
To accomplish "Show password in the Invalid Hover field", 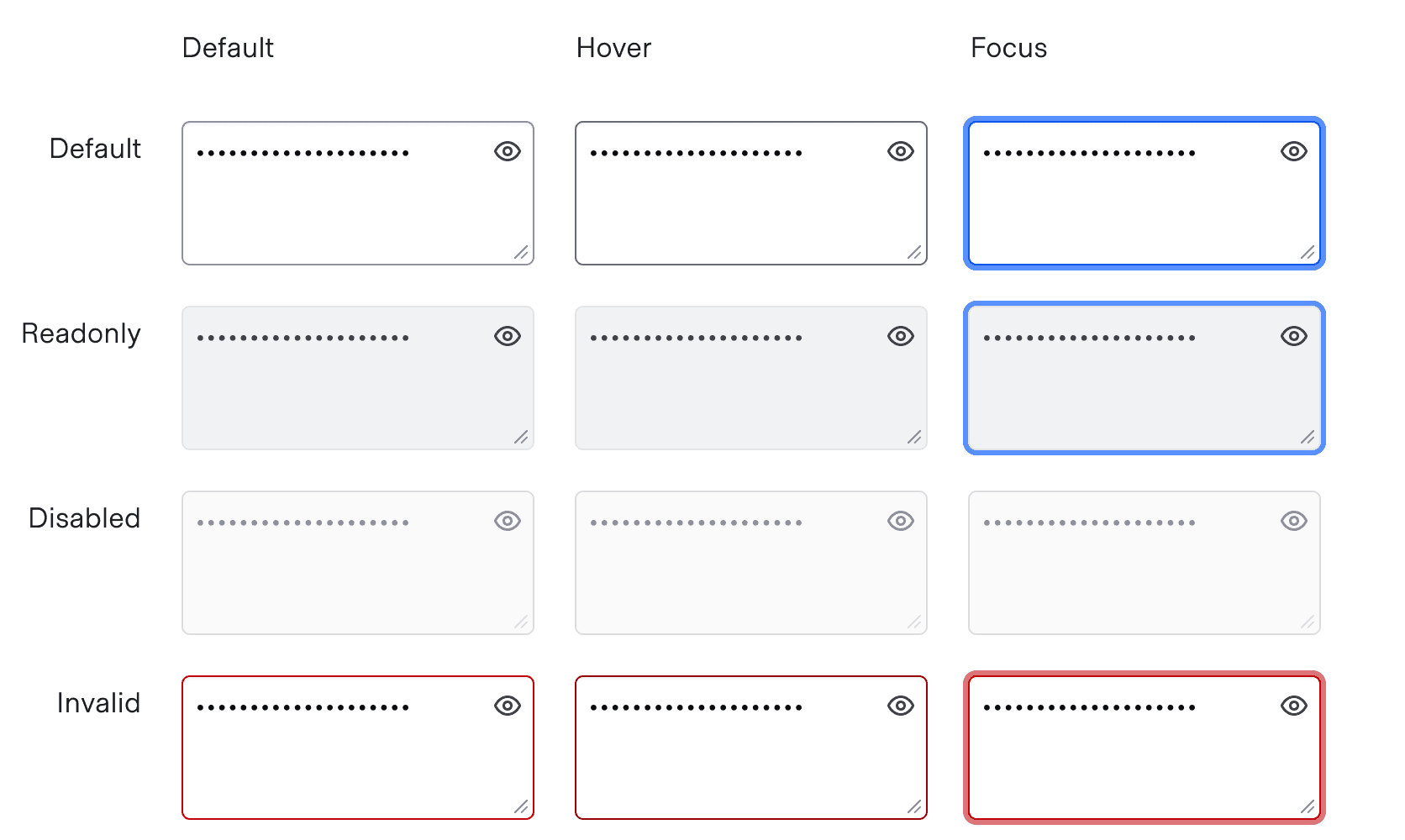I will coord(900,706).
